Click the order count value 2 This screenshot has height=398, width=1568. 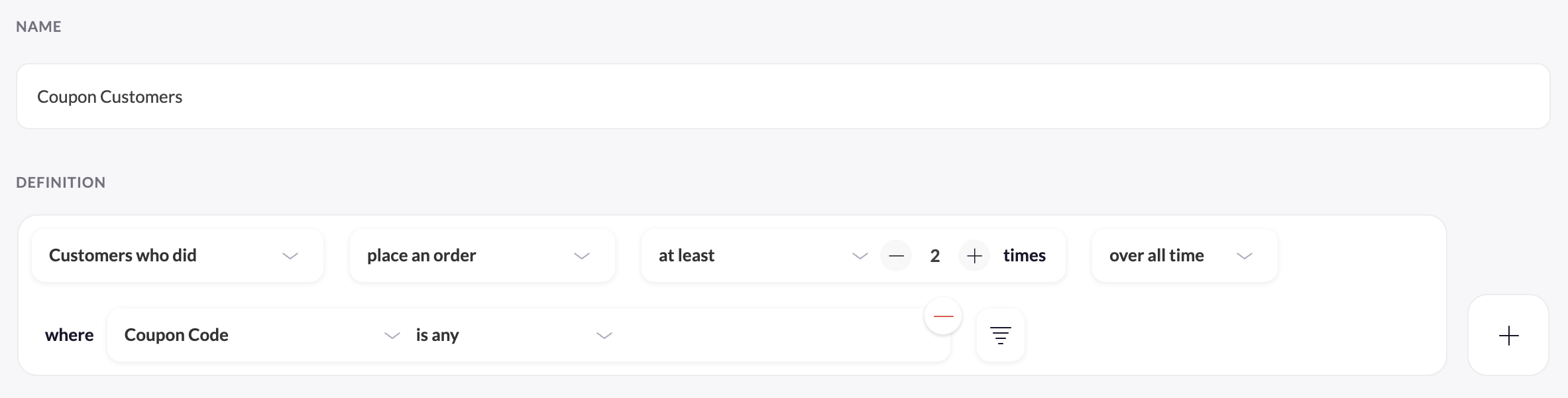(x=935, y=256)
